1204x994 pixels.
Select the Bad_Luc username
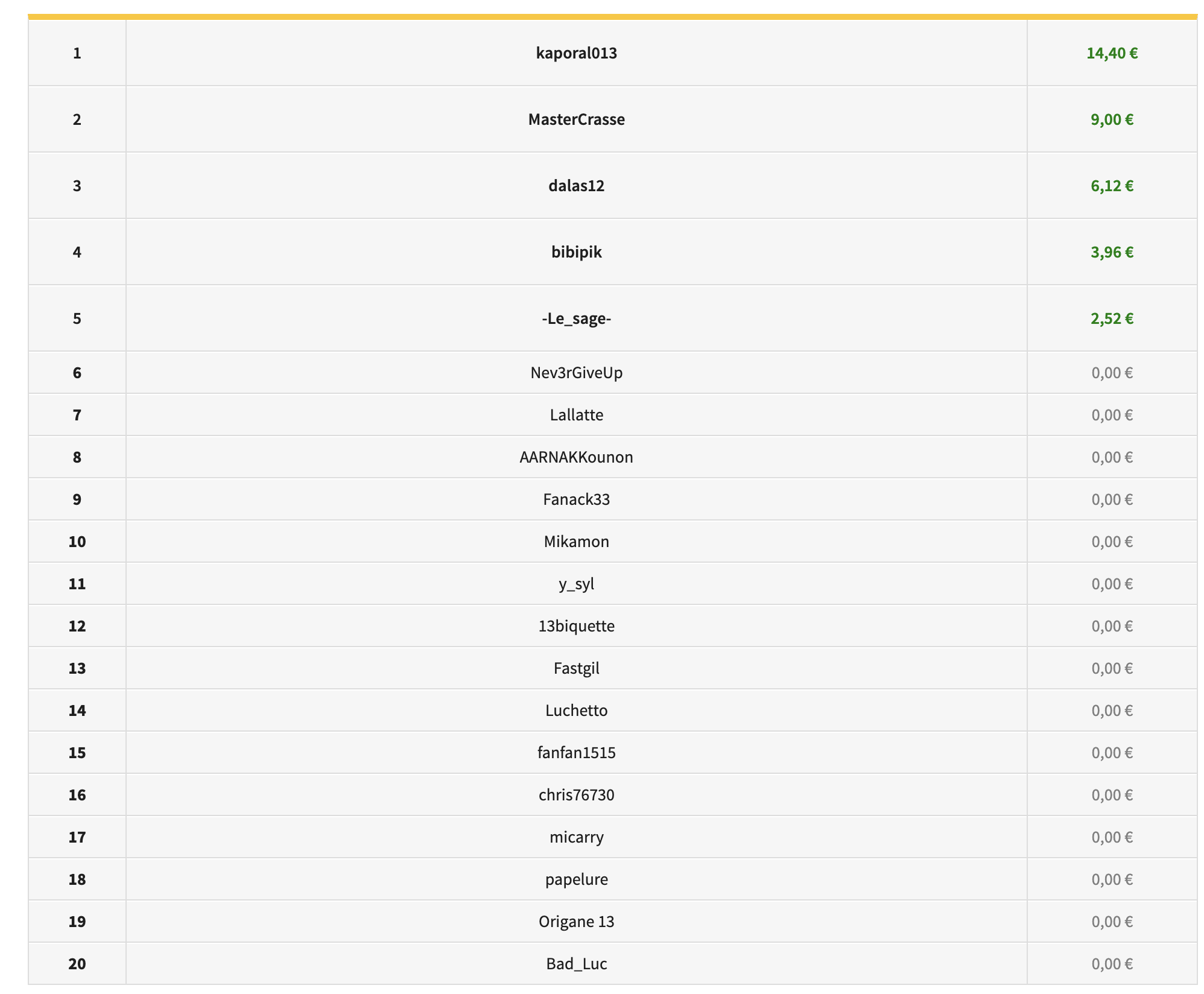(576, 964)
